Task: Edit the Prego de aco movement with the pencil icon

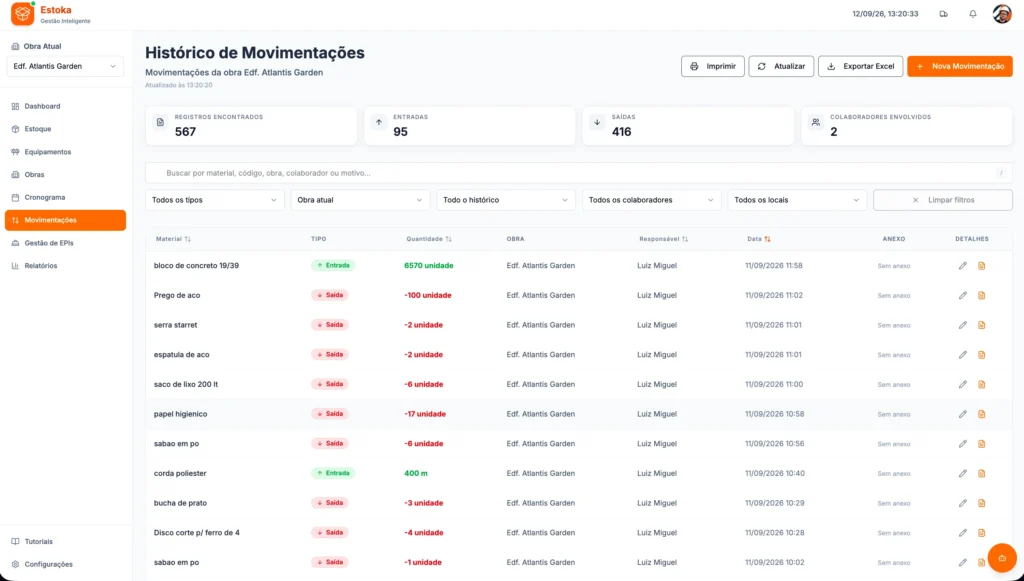Action: (963, 295)
